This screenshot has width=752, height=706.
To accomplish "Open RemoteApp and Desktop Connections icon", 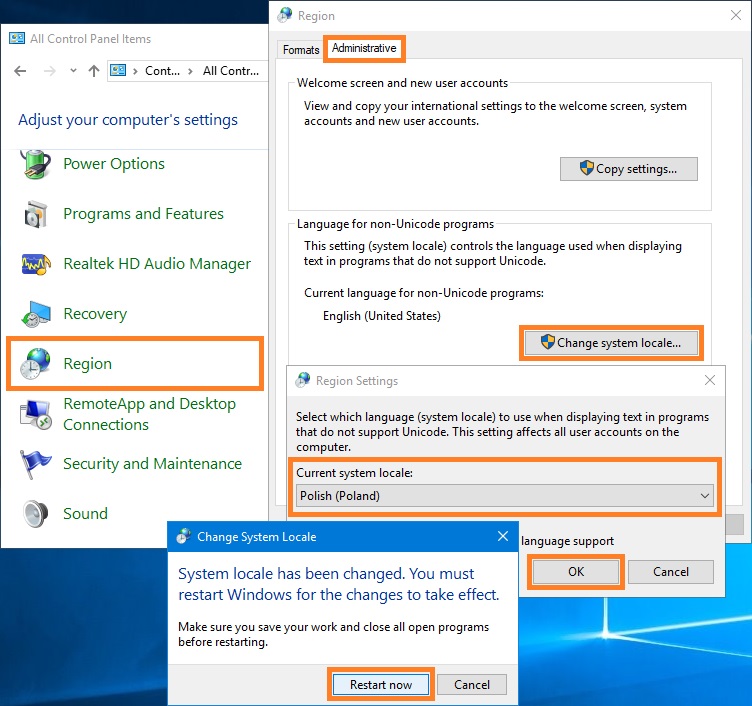I will coord(35,414).
